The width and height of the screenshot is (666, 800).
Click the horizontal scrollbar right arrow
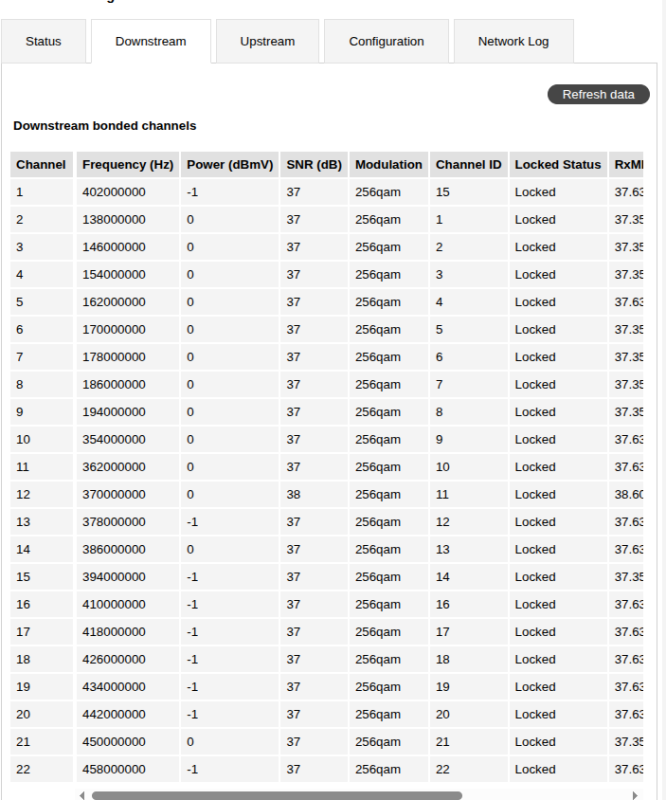(x=634, y=795)
